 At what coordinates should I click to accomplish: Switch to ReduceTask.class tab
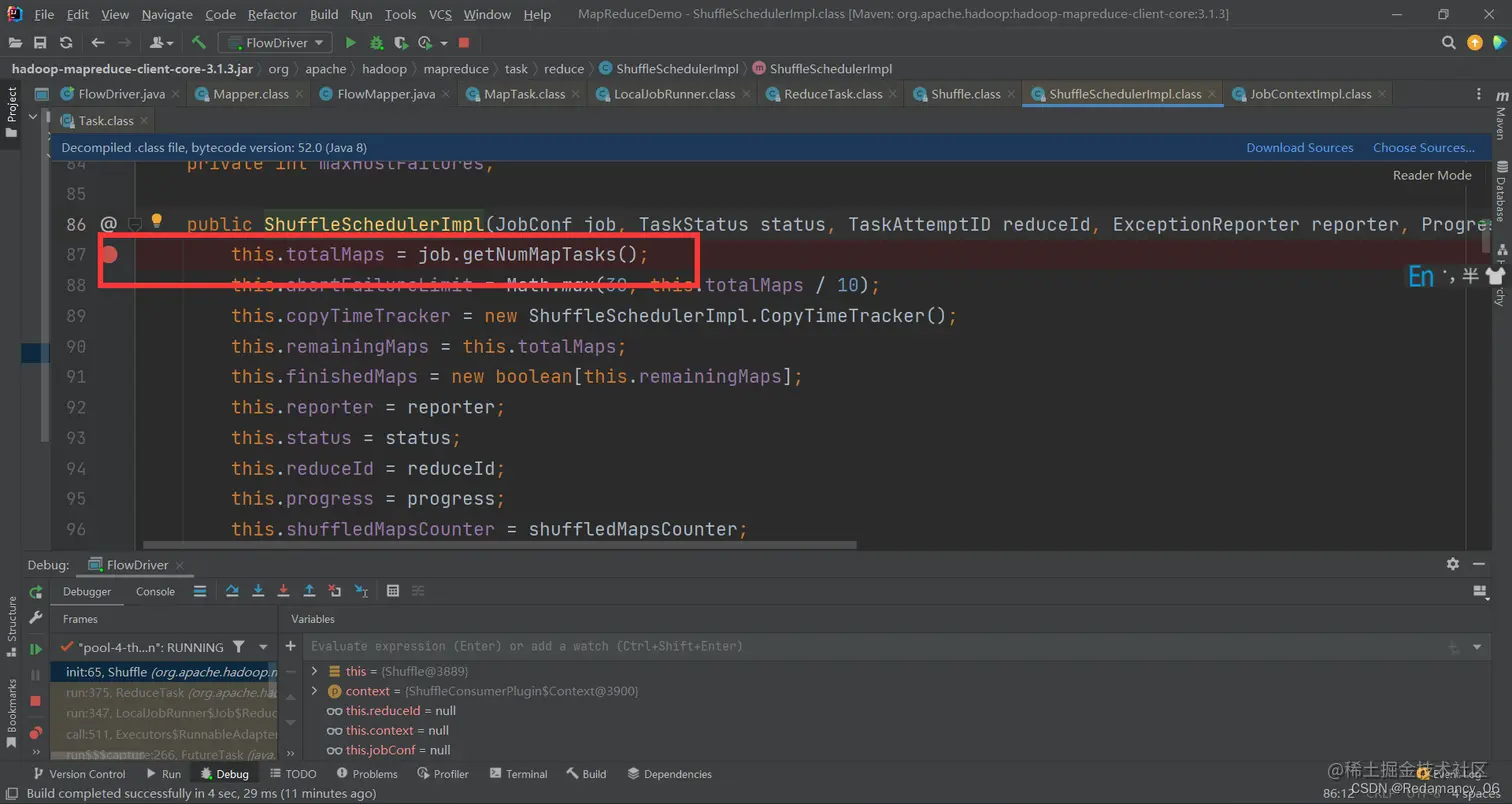click(x=833, y=94)
